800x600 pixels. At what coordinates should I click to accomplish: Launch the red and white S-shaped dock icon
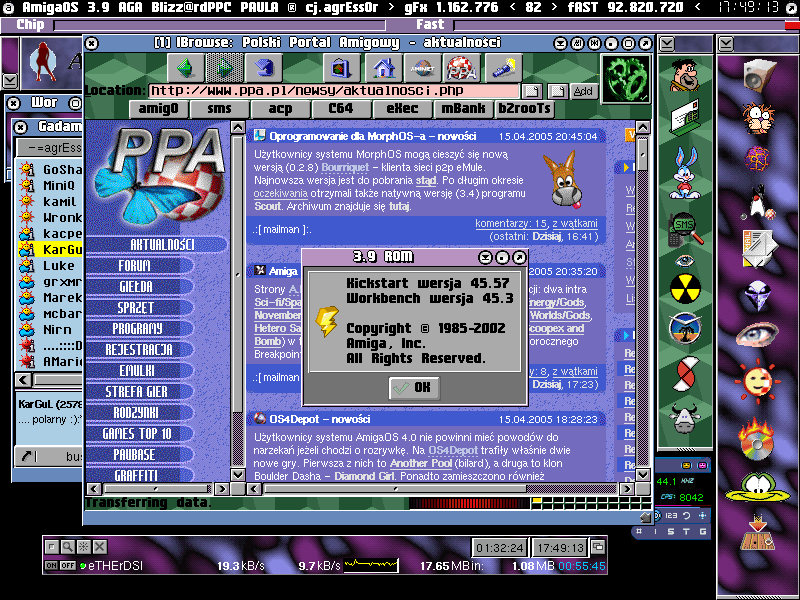[685, 374]
